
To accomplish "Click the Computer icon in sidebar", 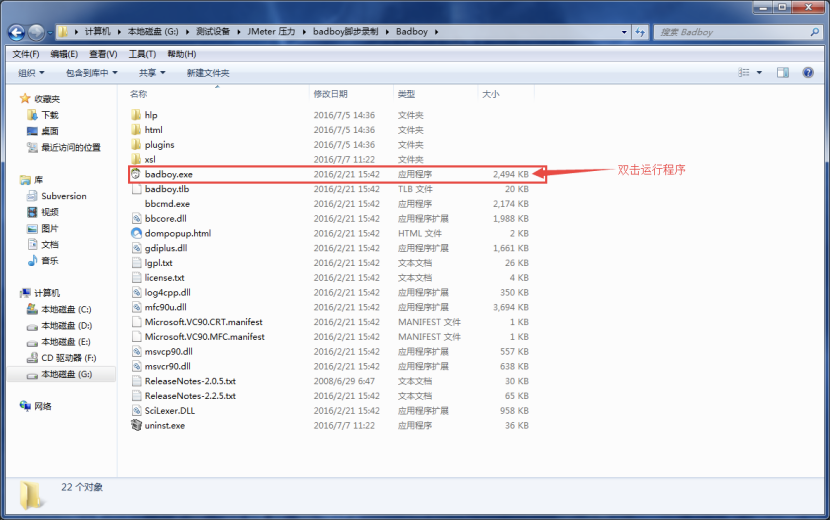I will click(x=25, y=293).
